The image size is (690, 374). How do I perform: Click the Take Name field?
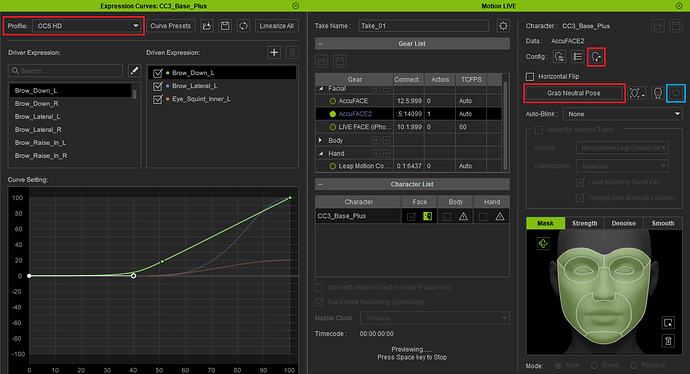point(423,26)
